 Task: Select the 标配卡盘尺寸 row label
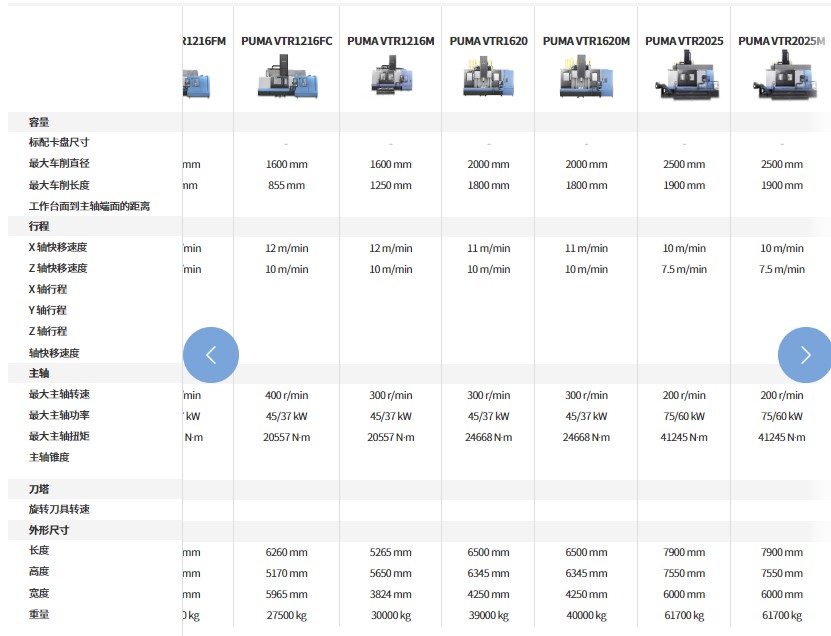point(59,142)
